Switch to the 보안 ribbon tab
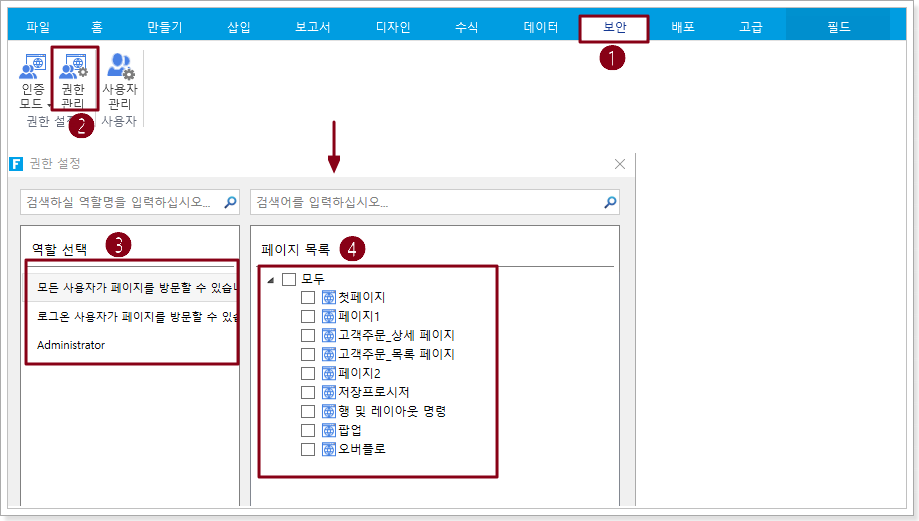 [x=614, y=27]
